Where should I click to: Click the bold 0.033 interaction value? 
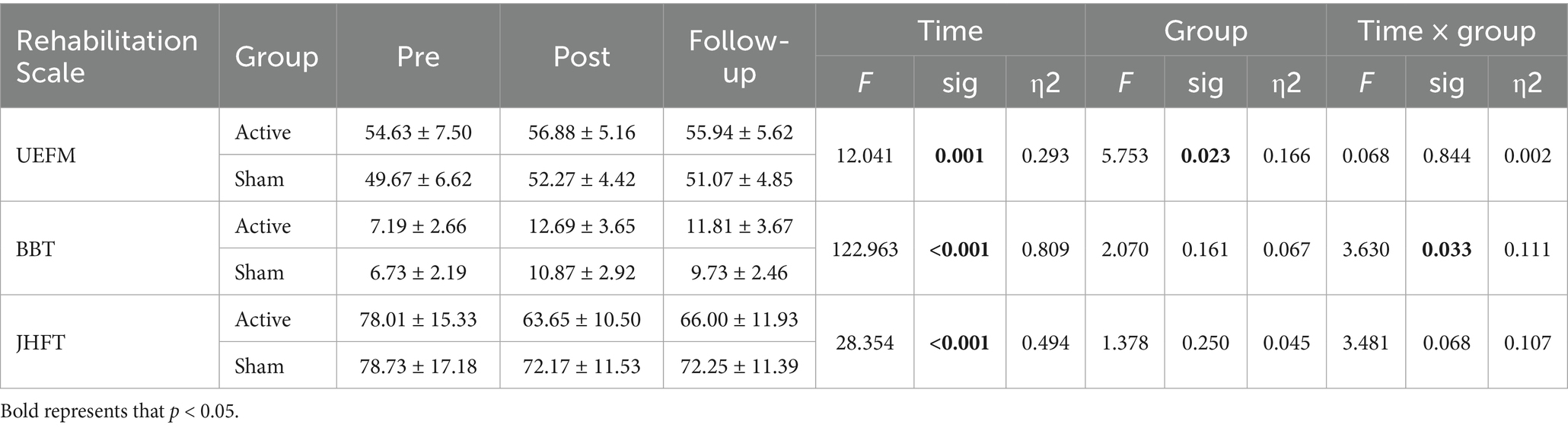(1446, 249)
